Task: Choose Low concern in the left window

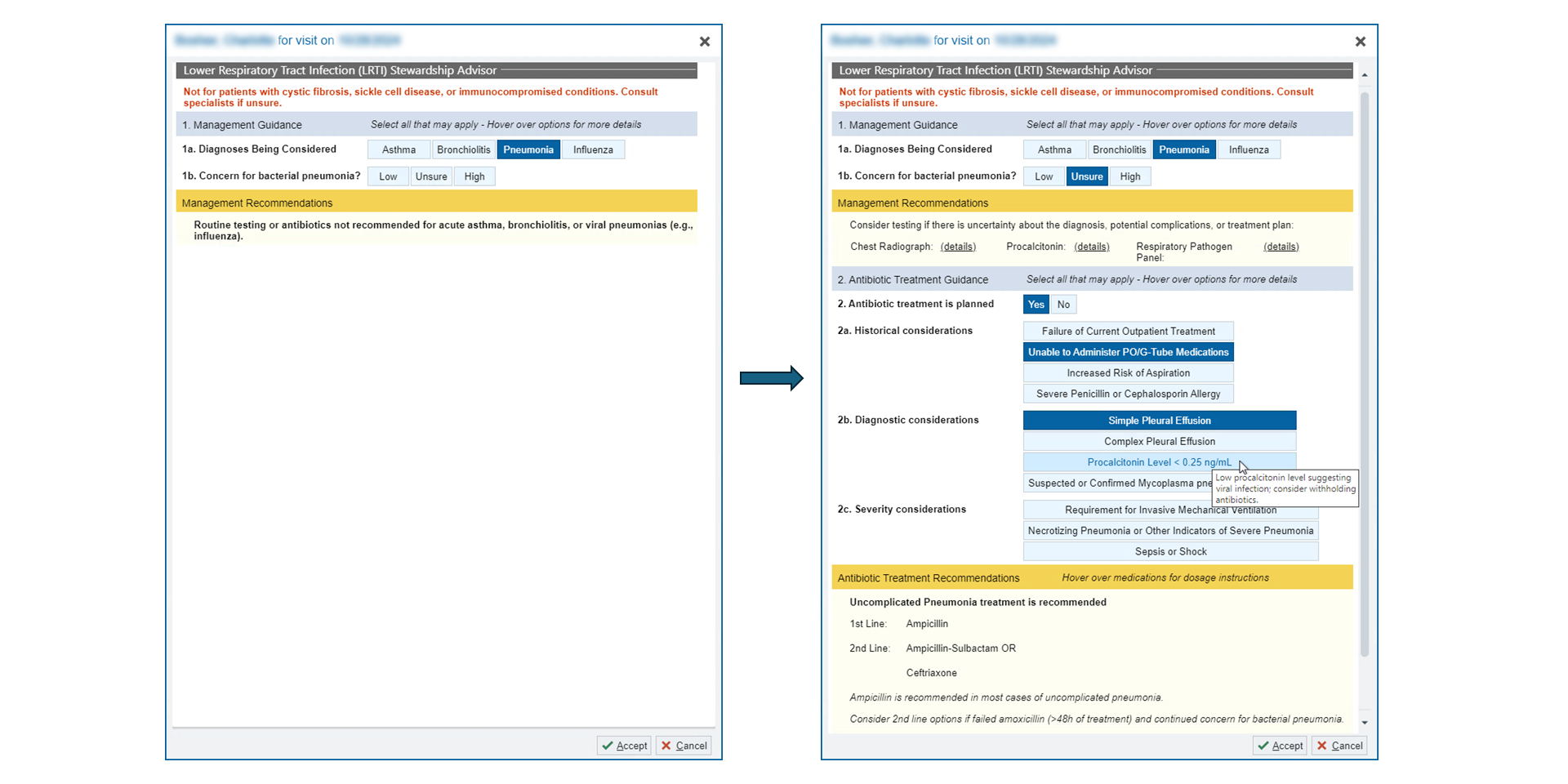Action: tap(388, 176)
